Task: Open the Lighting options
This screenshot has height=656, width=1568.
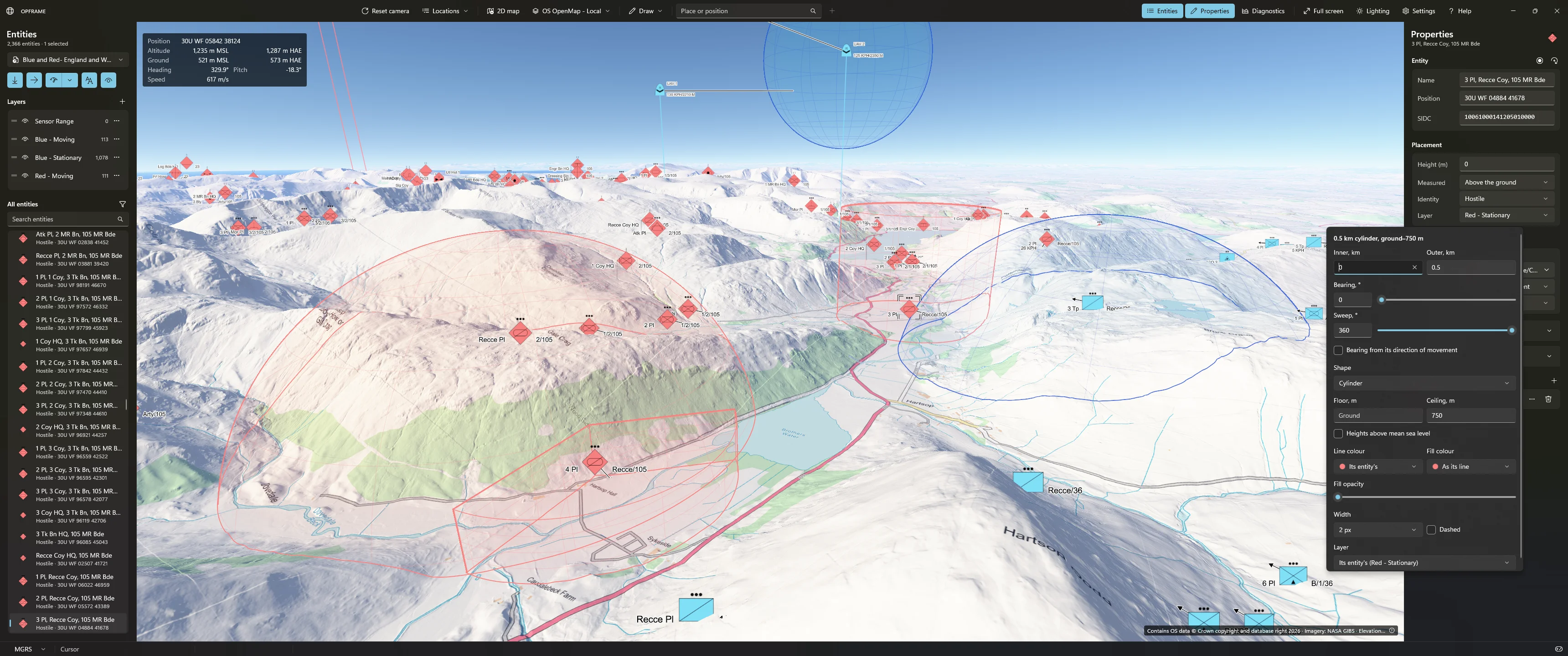Action: pyautogui.click(x=1372, y=11)
